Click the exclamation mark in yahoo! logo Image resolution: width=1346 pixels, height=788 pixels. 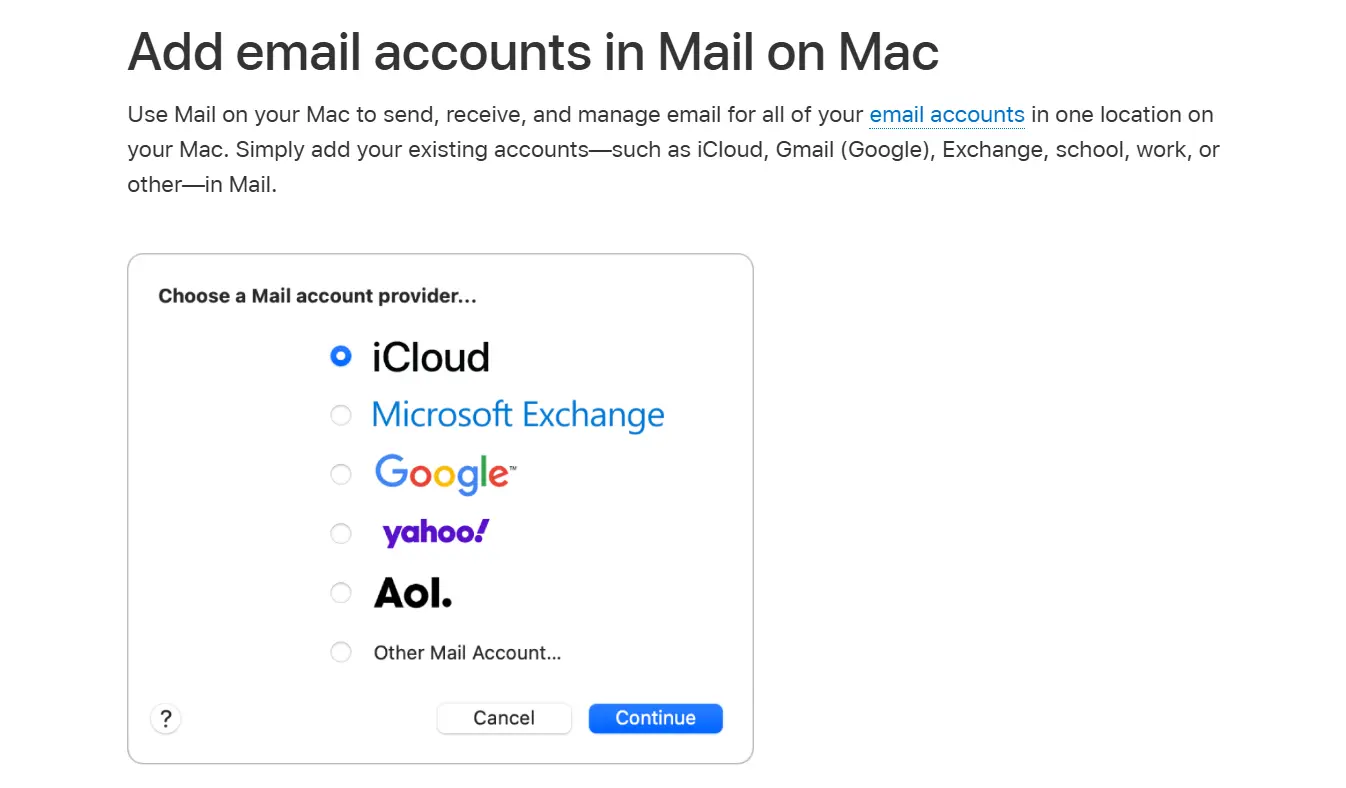[x=483, y=531]
